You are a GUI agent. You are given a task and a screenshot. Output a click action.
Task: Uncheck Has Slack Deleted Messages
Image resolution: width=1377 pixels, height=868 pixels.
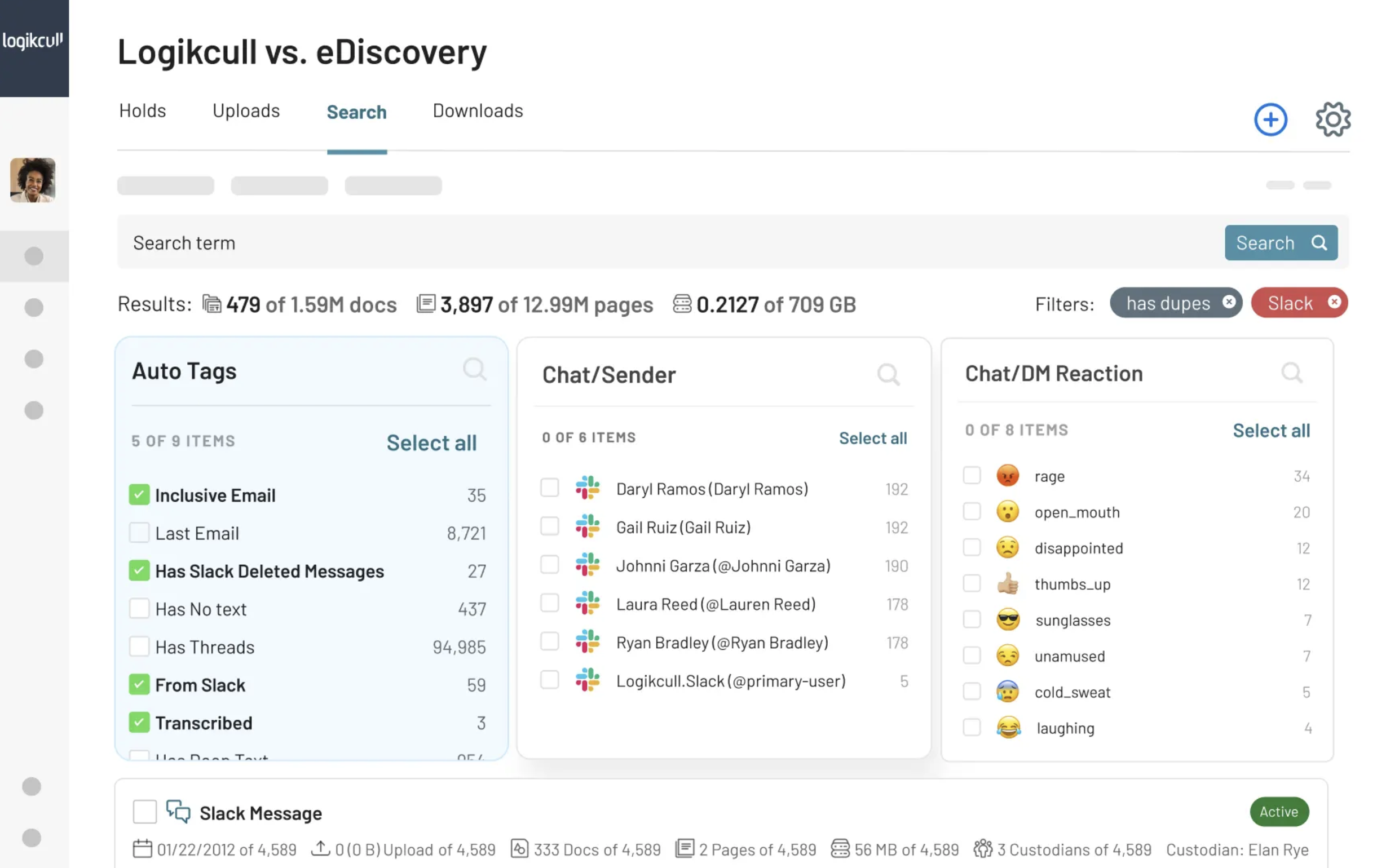139,570
